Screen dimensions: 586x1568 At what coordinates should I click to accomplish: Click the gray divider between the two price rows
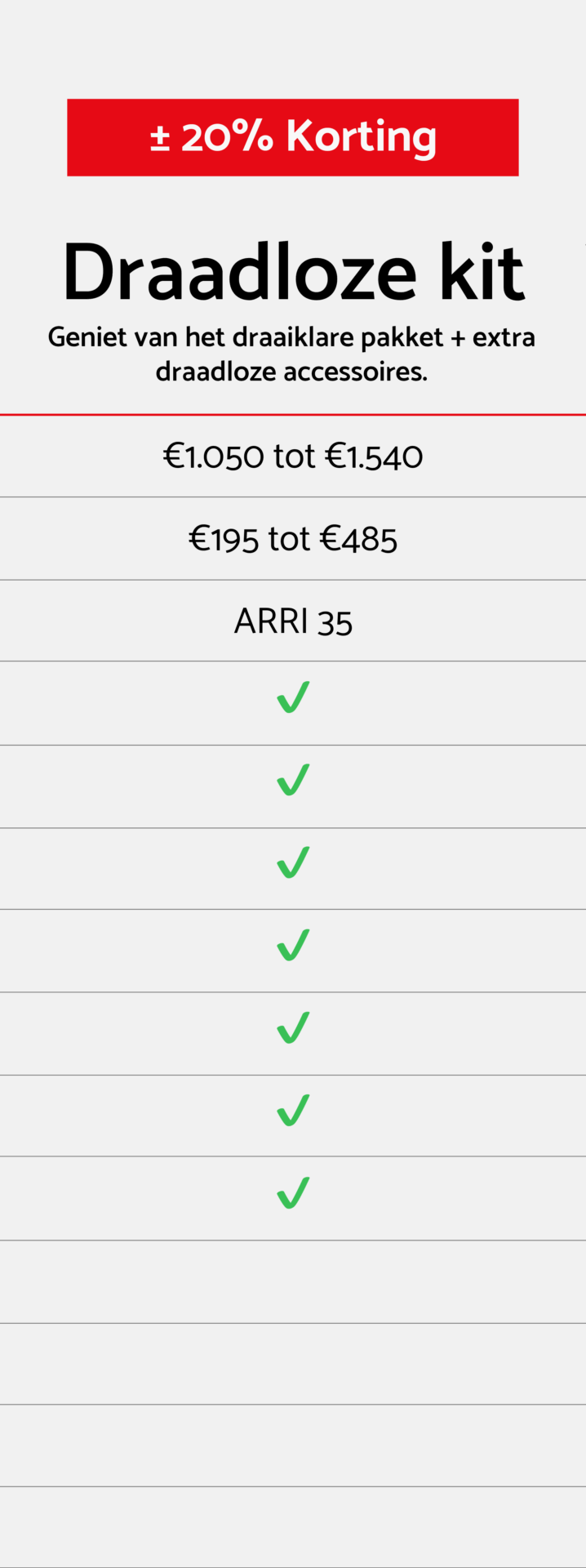click(x=293, y=497)
